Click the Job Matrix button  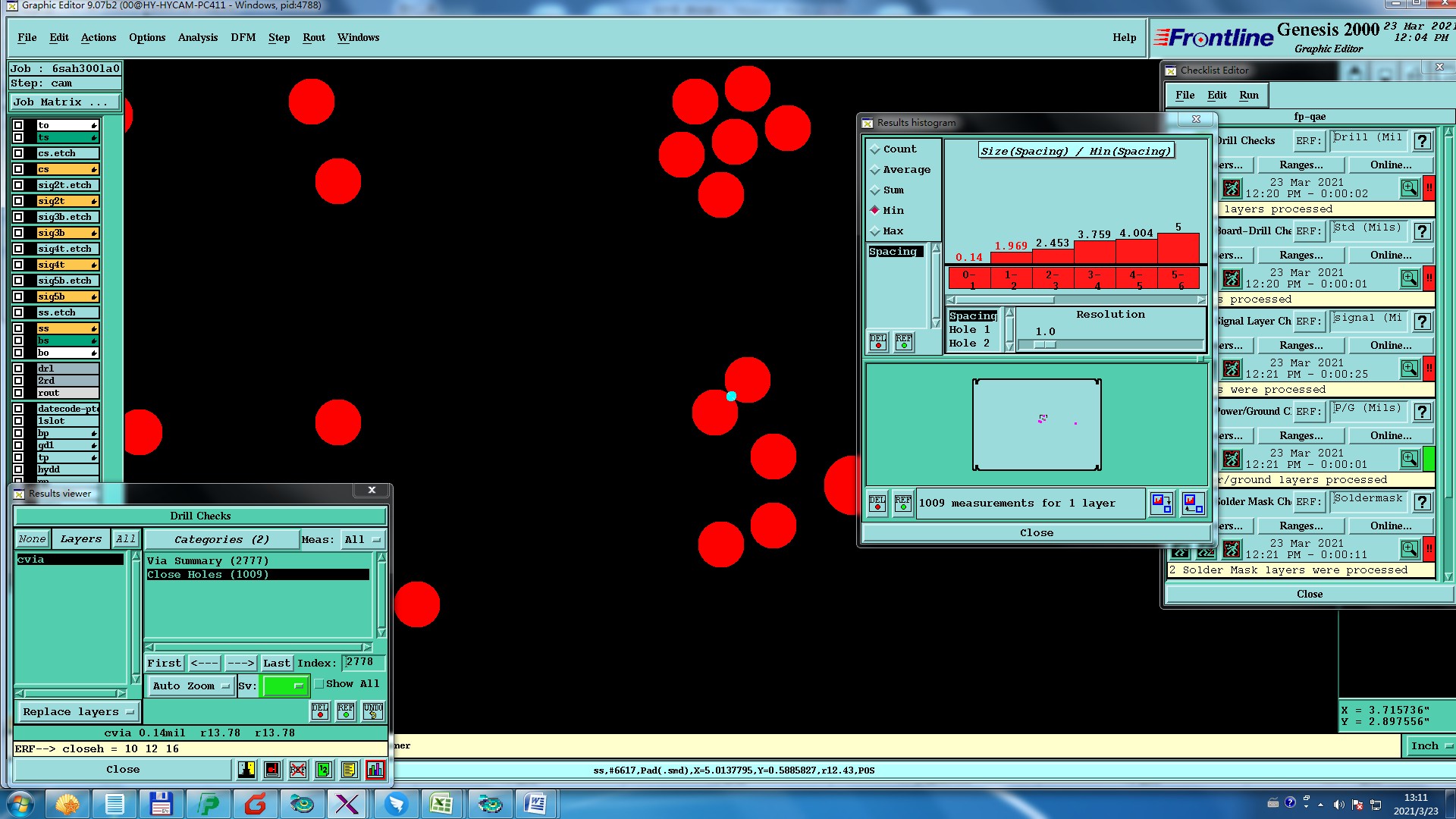(65, 102)
